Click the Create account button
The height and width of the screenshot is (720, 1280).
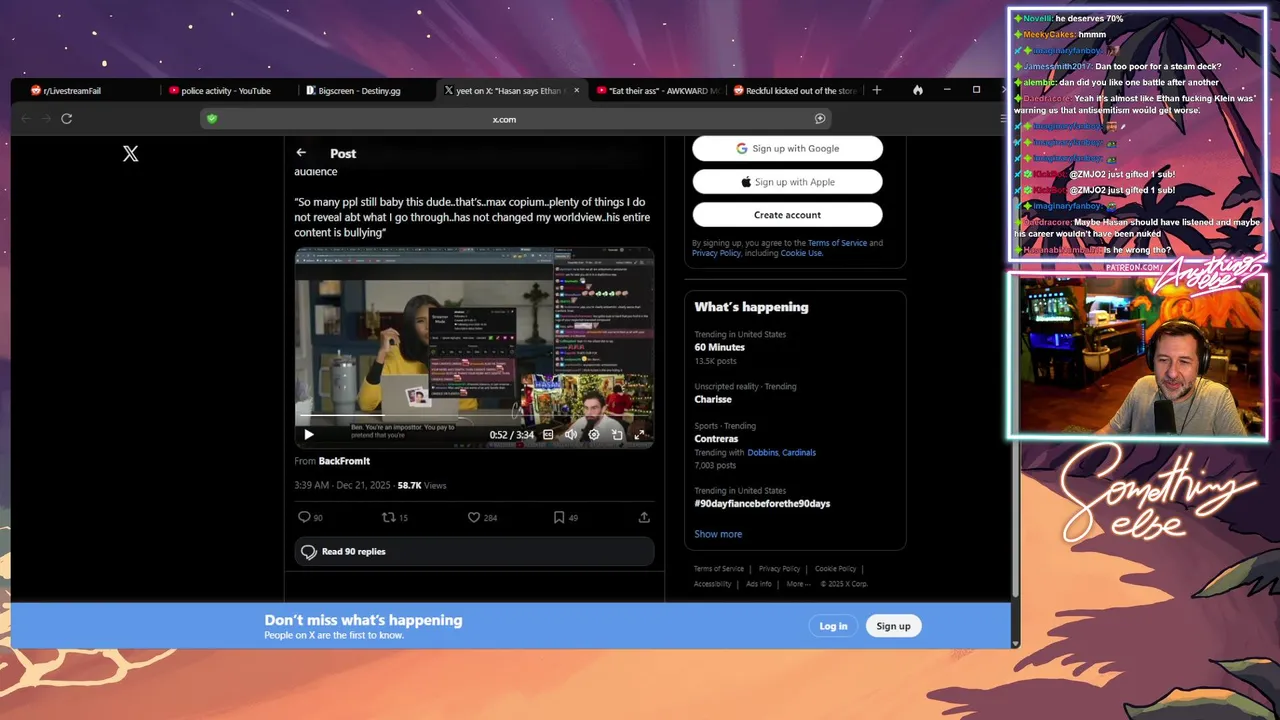[x=787, y=215]
